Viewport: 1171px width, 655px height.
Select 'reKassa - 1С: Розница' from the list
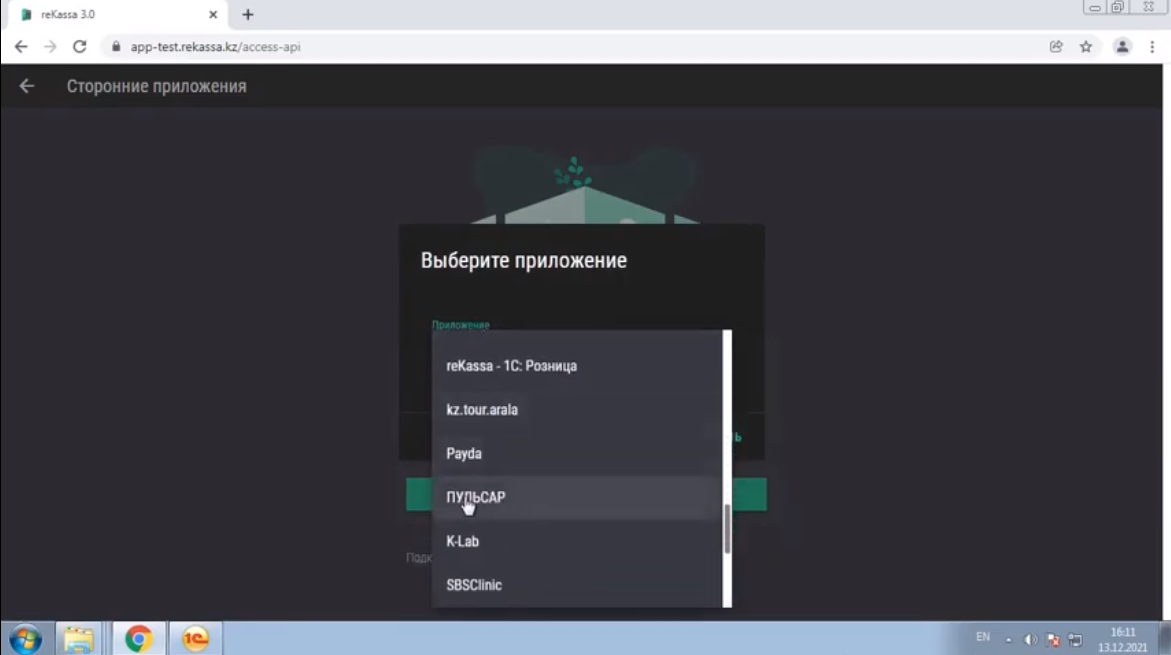coord(577,366)
